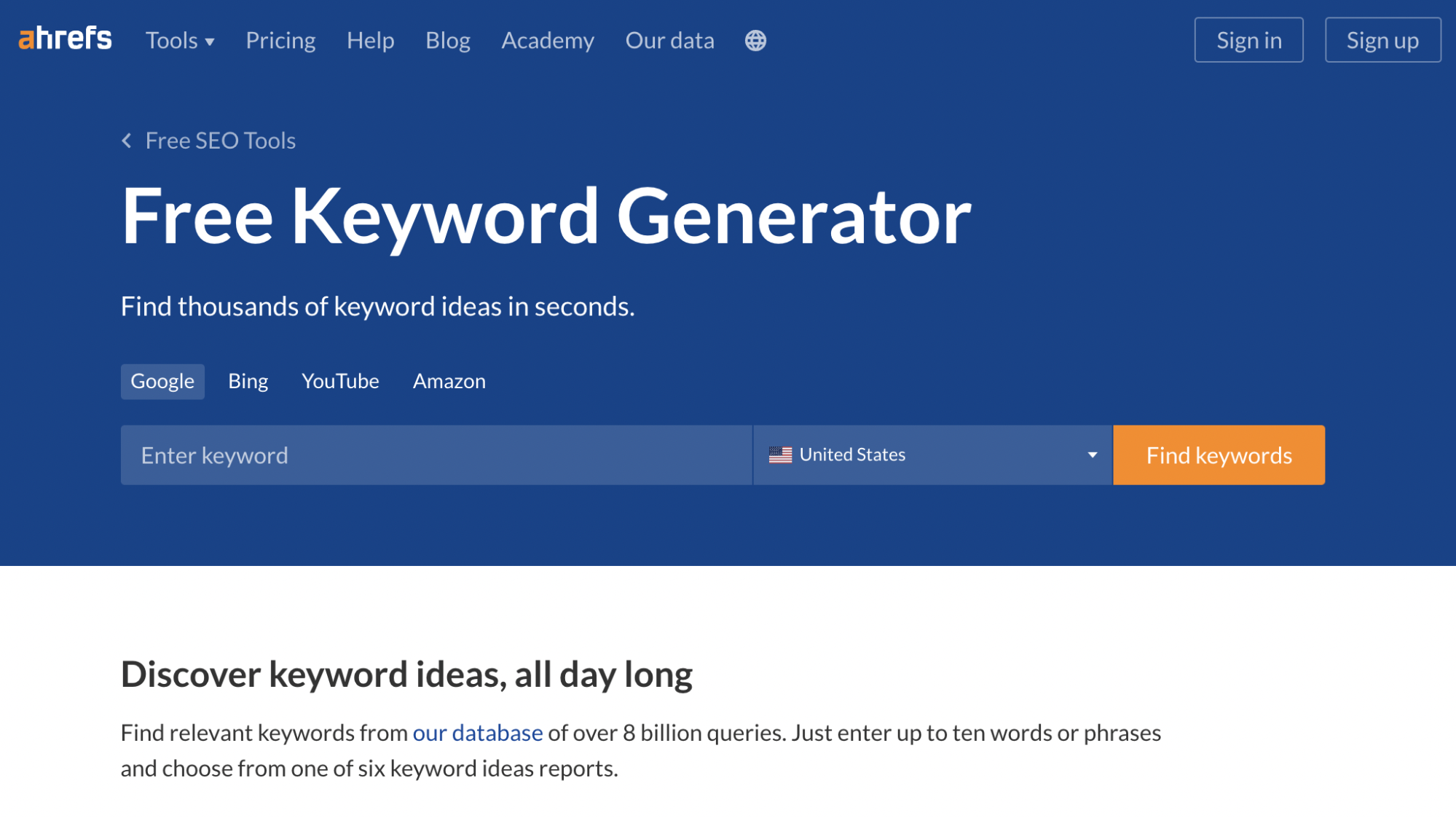1456x818 pixels.
Task: Click the Sign in button
Action: pos(1248,40)
